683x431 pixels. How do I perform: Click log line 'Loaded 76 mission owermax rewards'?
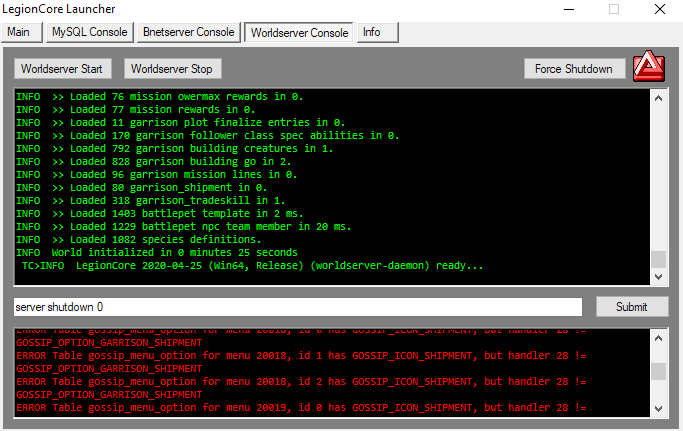(x=159, y=96)
